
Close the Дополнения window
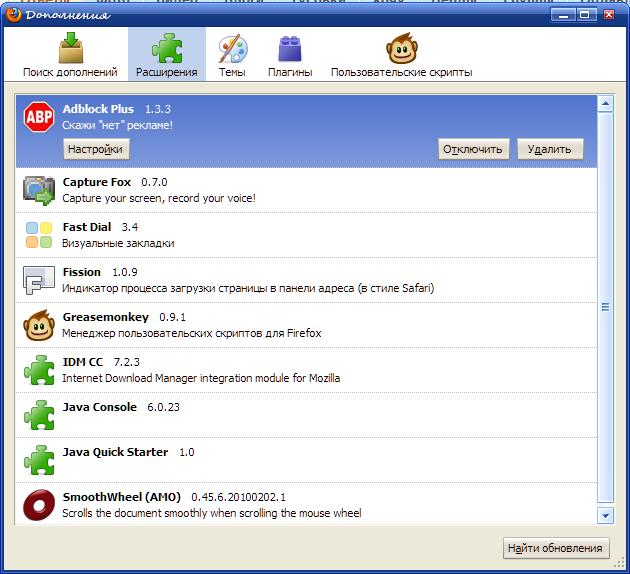point(609,15)
